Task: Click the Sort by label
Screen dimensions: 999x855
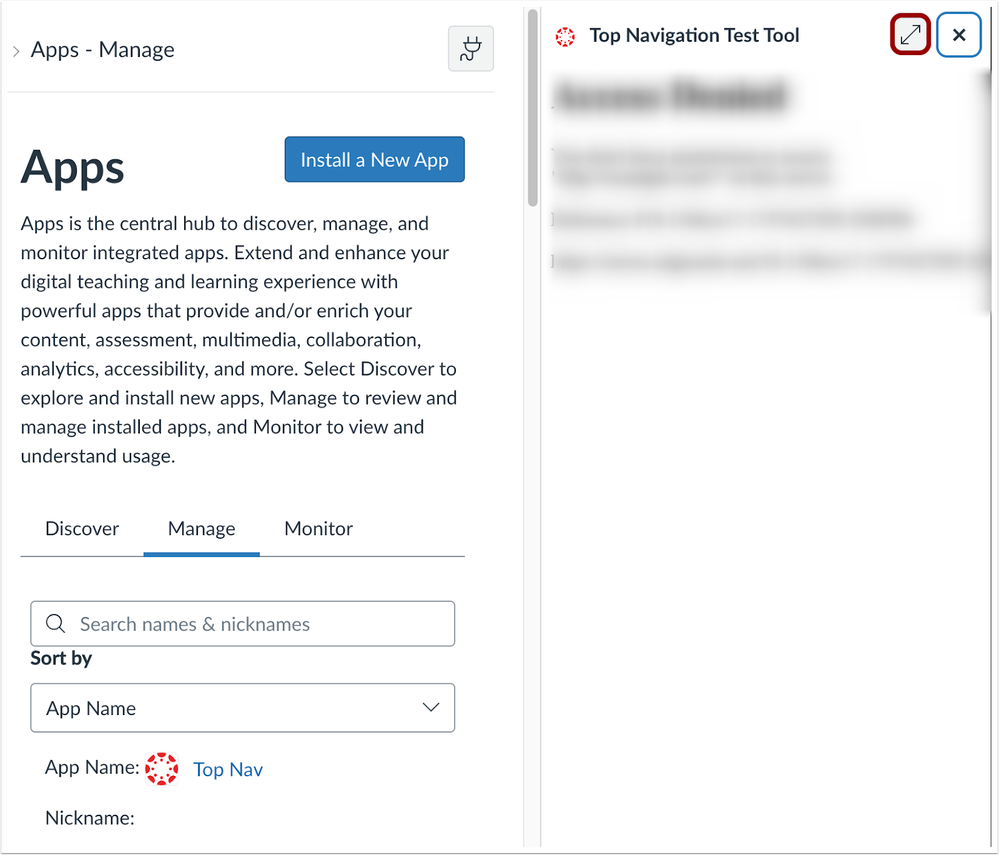Action: tap(61, 658)
